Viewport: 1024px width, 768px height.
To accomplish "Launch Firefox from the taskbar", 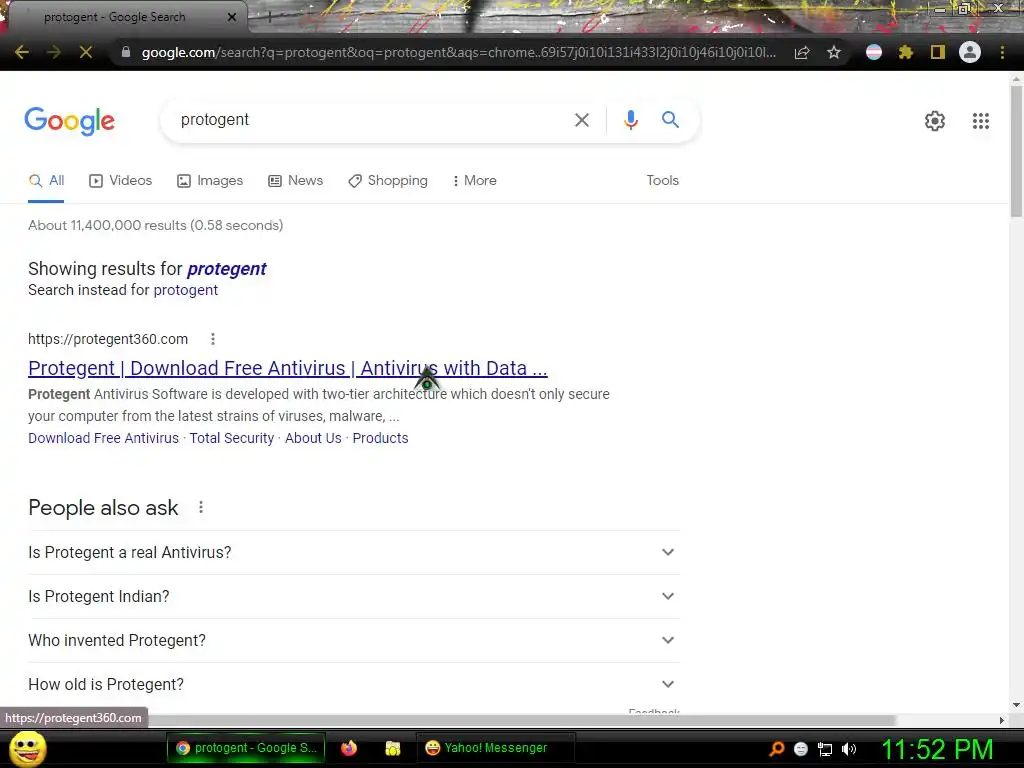I will pyautogui.click(x=349, y=748).
